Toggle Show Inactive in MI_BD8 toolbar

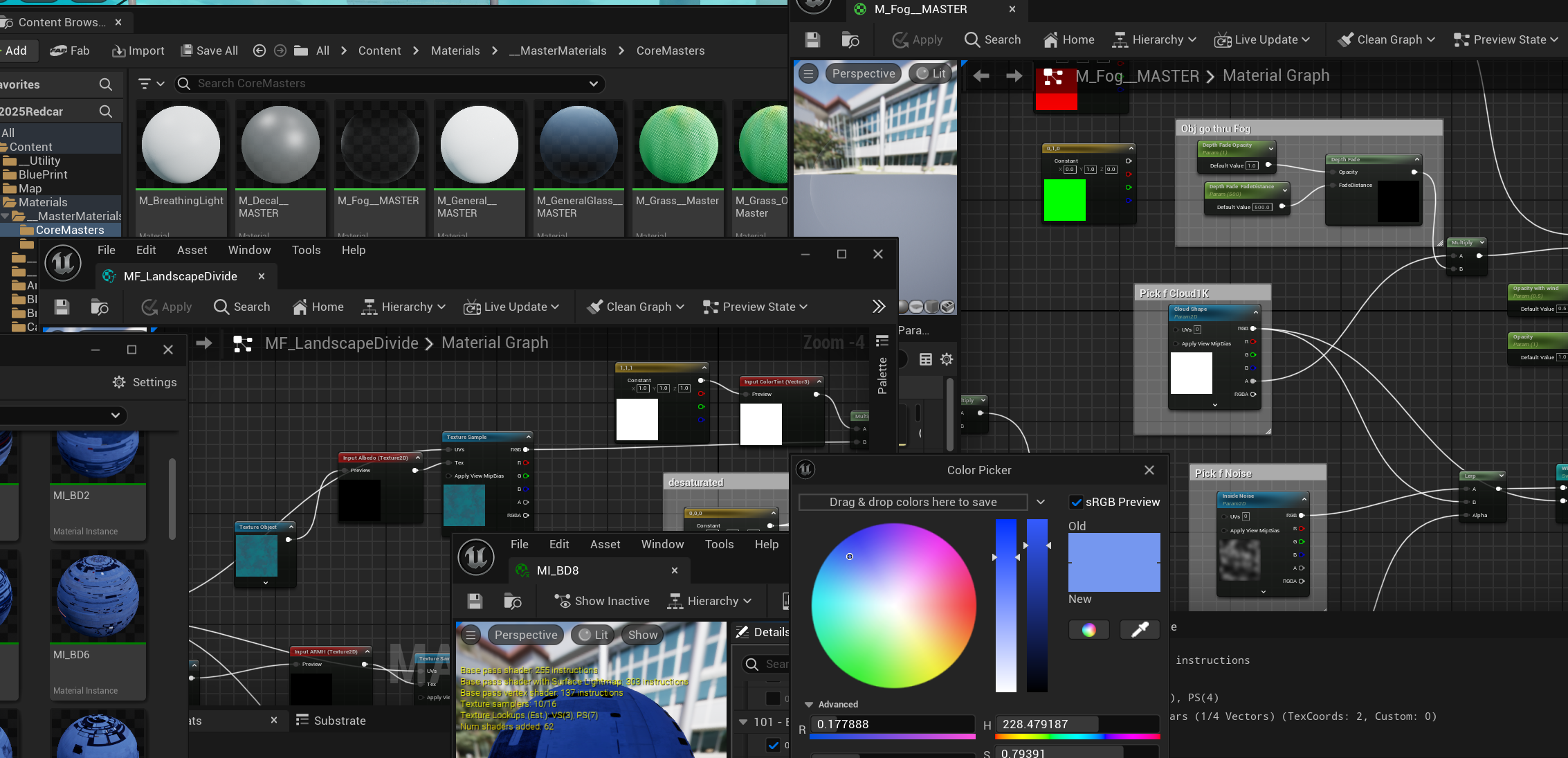[x=602, y=601]
